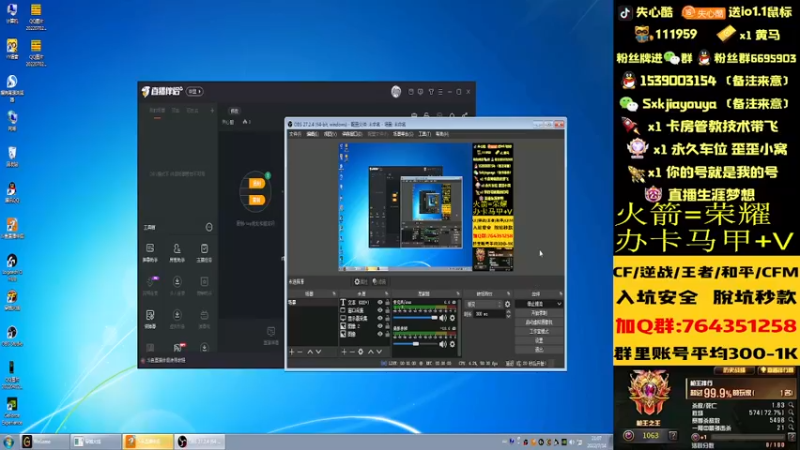Open the second mixer channel gear settings
The height and width of the screenshot is (450, 800).
452,344
